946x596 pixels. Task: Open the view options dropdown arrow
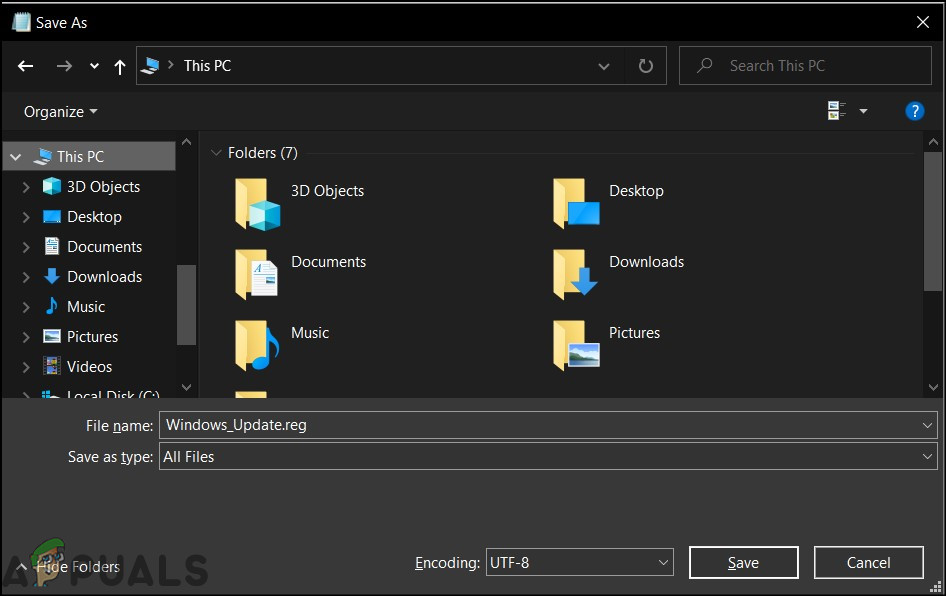(x=863, y=111)
